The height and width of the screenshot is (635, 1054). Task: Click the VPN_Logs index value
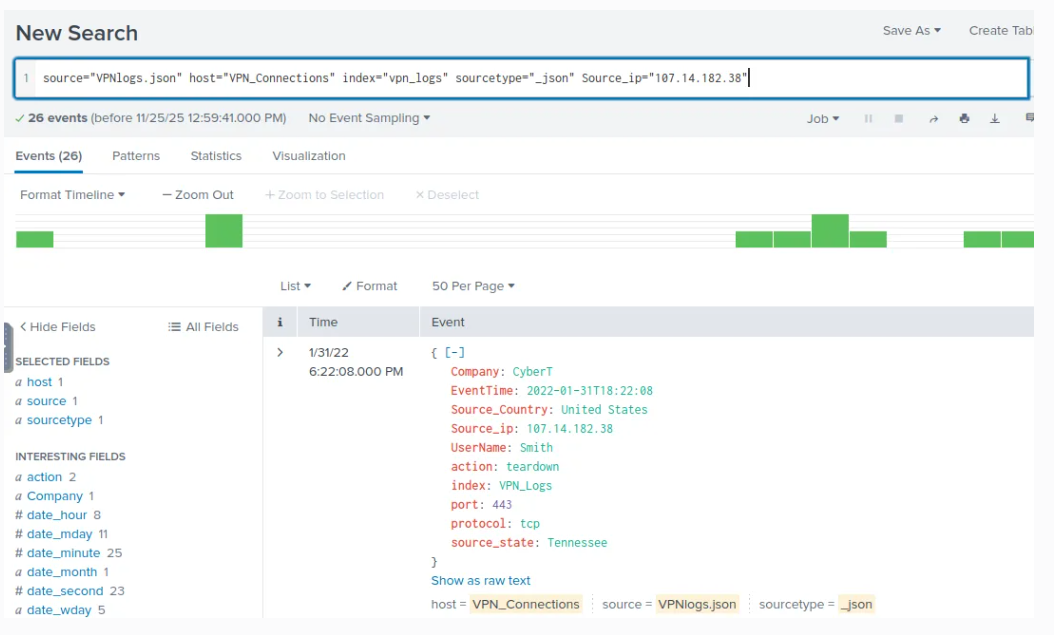tap(525, 486)
